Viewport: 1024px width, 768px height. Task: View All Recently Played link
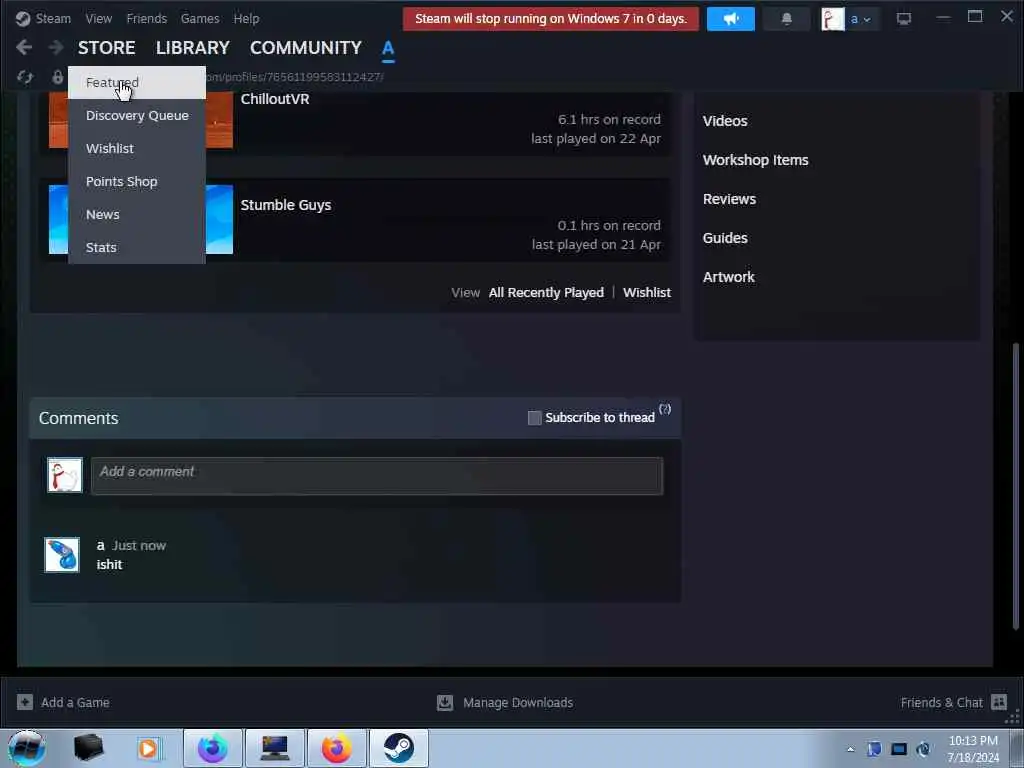point(546,293)
